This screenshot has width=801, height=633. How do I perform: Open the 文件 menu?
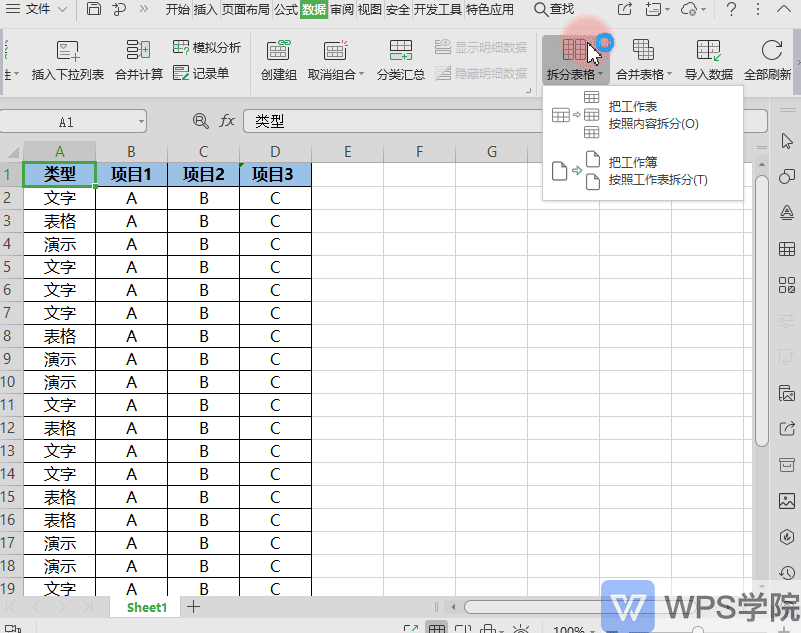(x=36, y=9)
